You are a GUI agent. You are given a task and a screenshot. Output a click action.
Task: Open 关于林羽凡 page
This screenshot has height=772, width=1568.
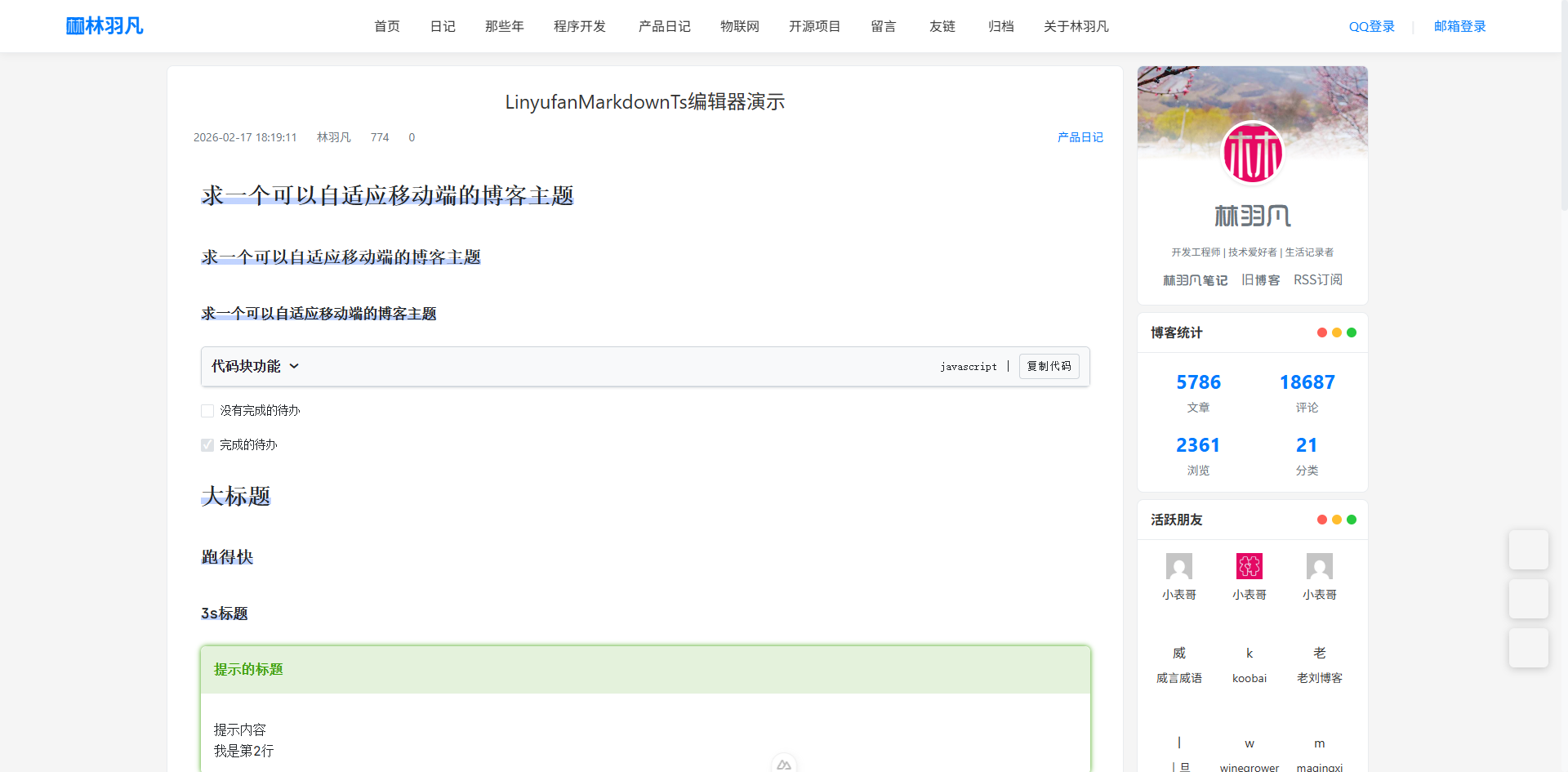[1076, 26]
